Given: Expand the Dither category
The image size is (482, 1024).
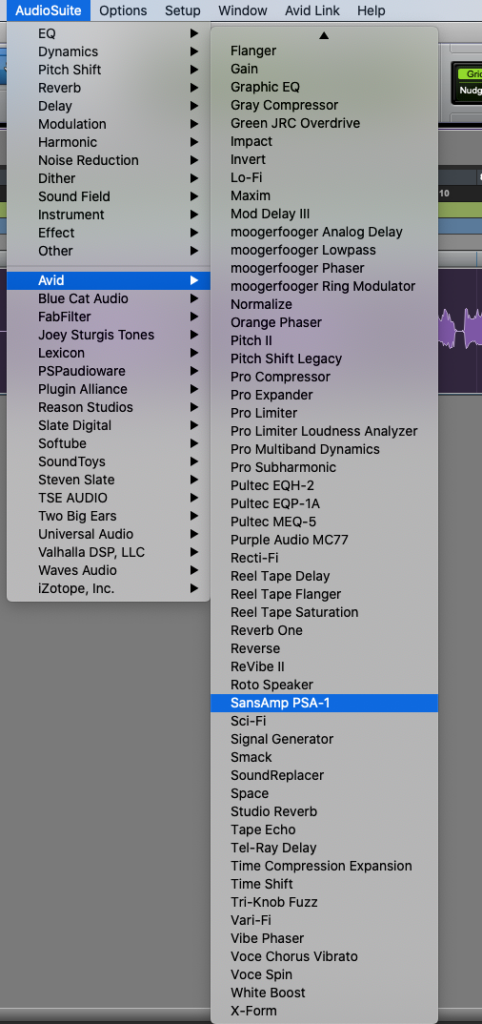Looking at the screenshot, I should click(x=108, y=178).
